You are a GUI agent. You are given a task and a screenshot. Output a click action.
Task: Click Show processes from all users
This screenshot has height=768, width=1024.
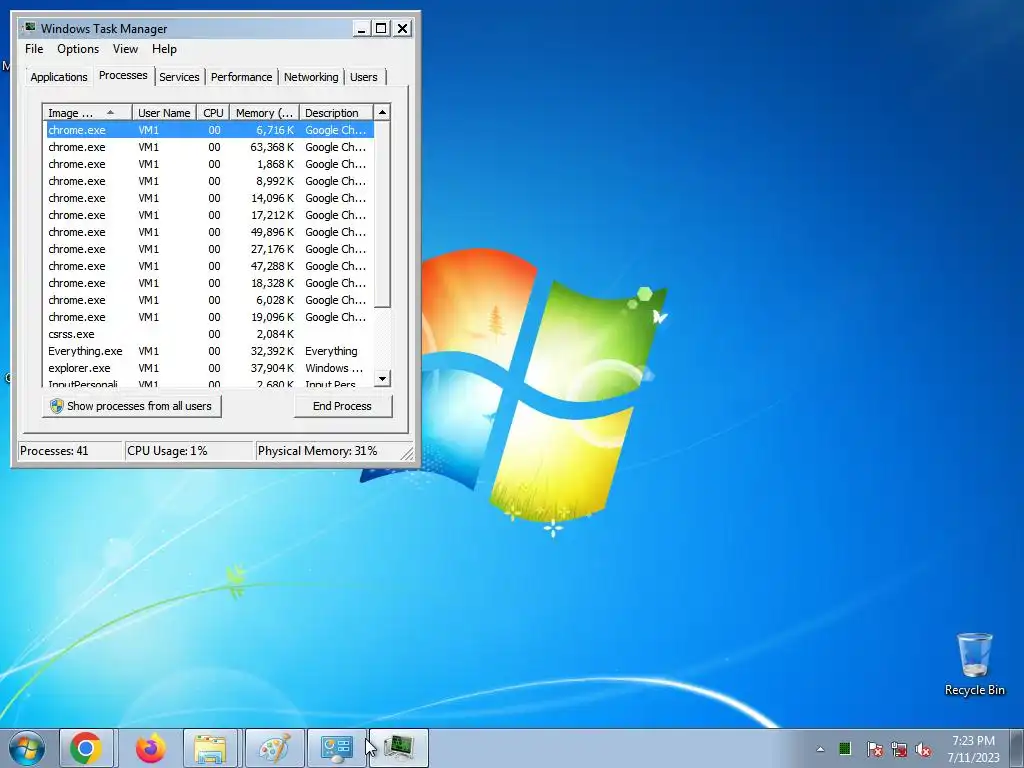point(132,406)
